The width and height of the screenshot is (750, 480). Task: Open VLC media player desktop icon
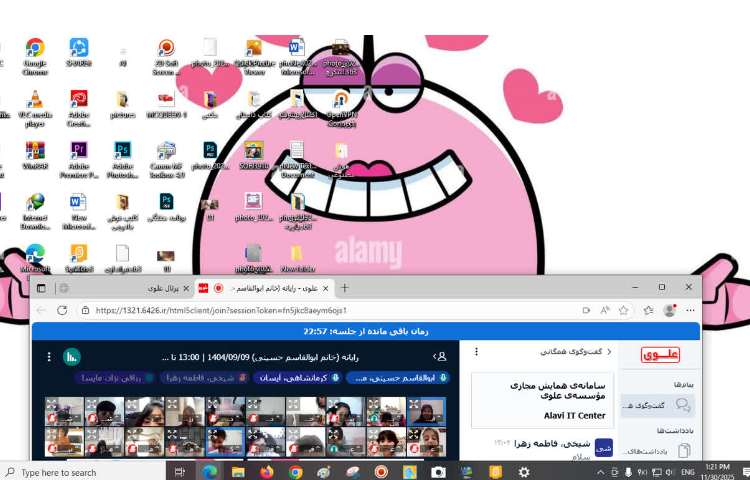pyautogui.click(x=35, y=100)
